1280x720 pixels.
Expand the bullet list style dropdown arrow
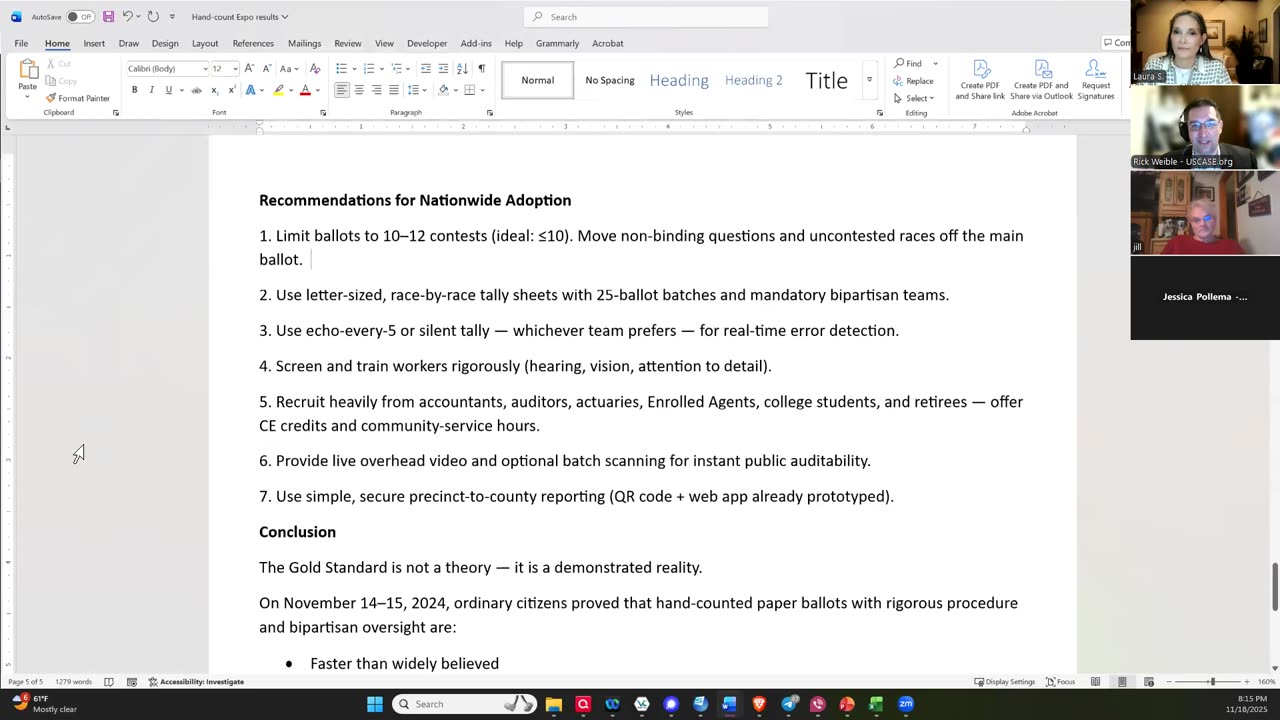(353, 68)
